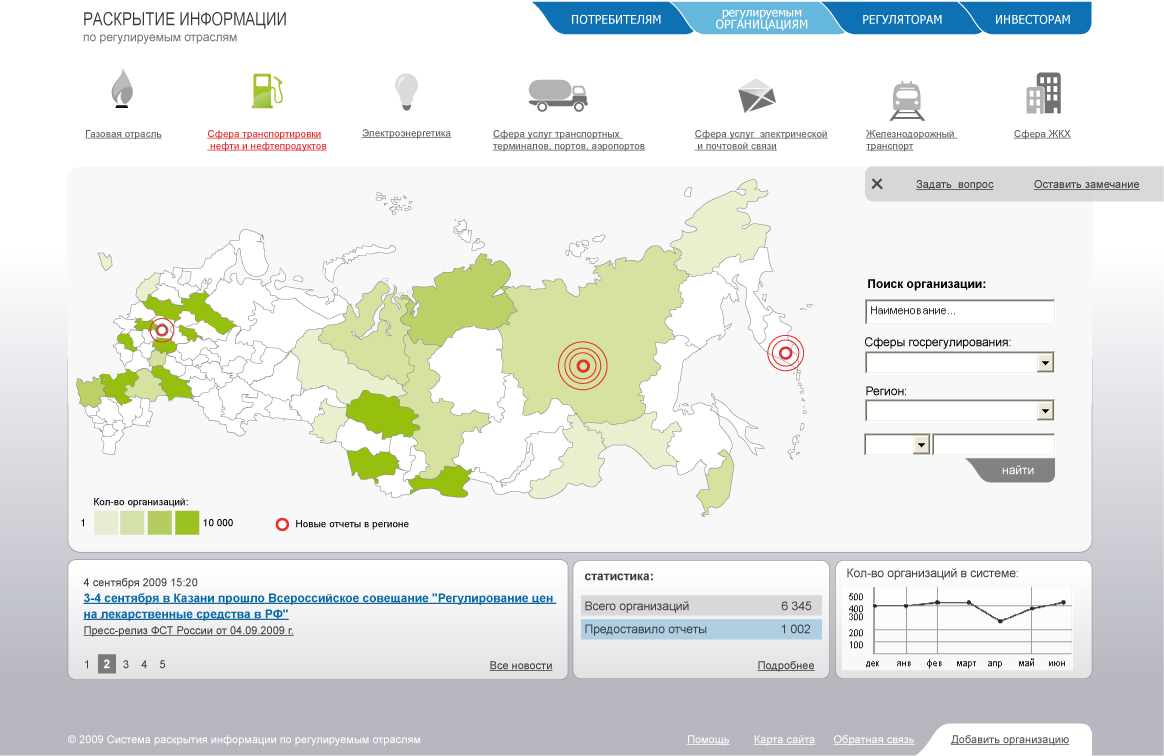Click the Всего организаций statistics row
The width and height of the screenshot is (1164, 756).
[701, 606]
